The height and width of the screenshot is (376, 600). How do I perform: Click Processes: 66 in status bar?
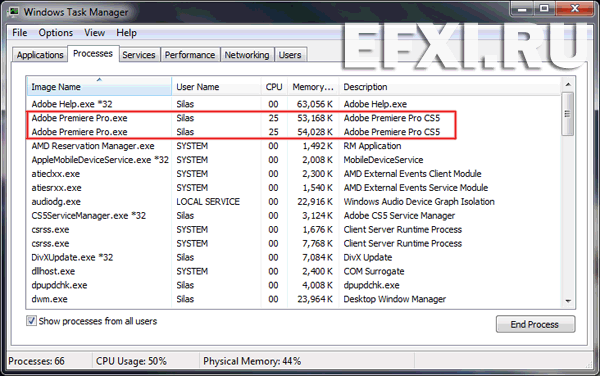(x=36, y=361)
